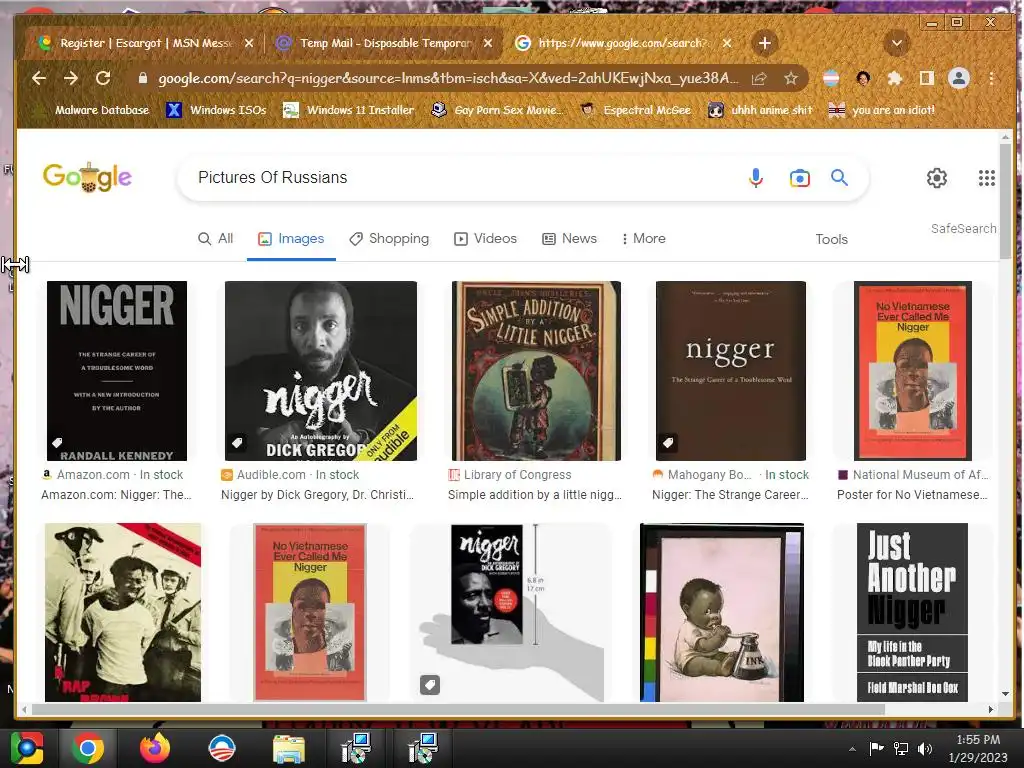Switch to the Shopping results tab
The width and height of the screenshot is (1024, 768).
(x=389, y=239)
